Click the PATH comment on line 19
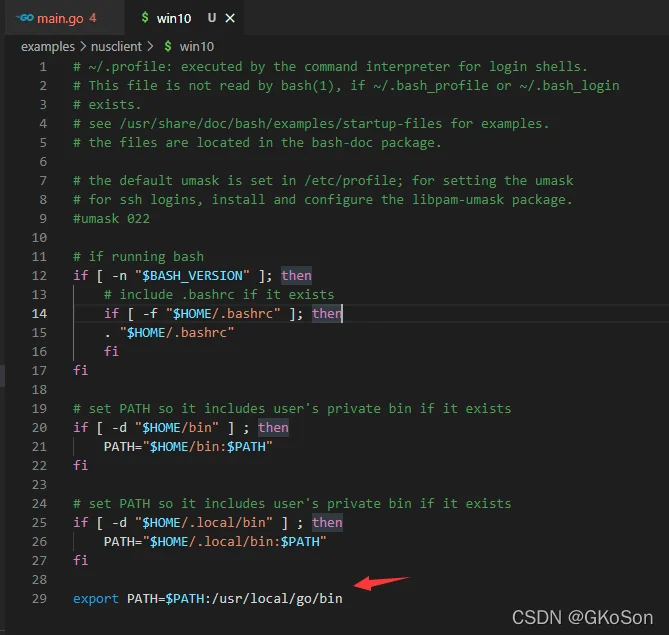Image resolution: width=669 pixels, height=635 pixels. click(x=292, y=409)
